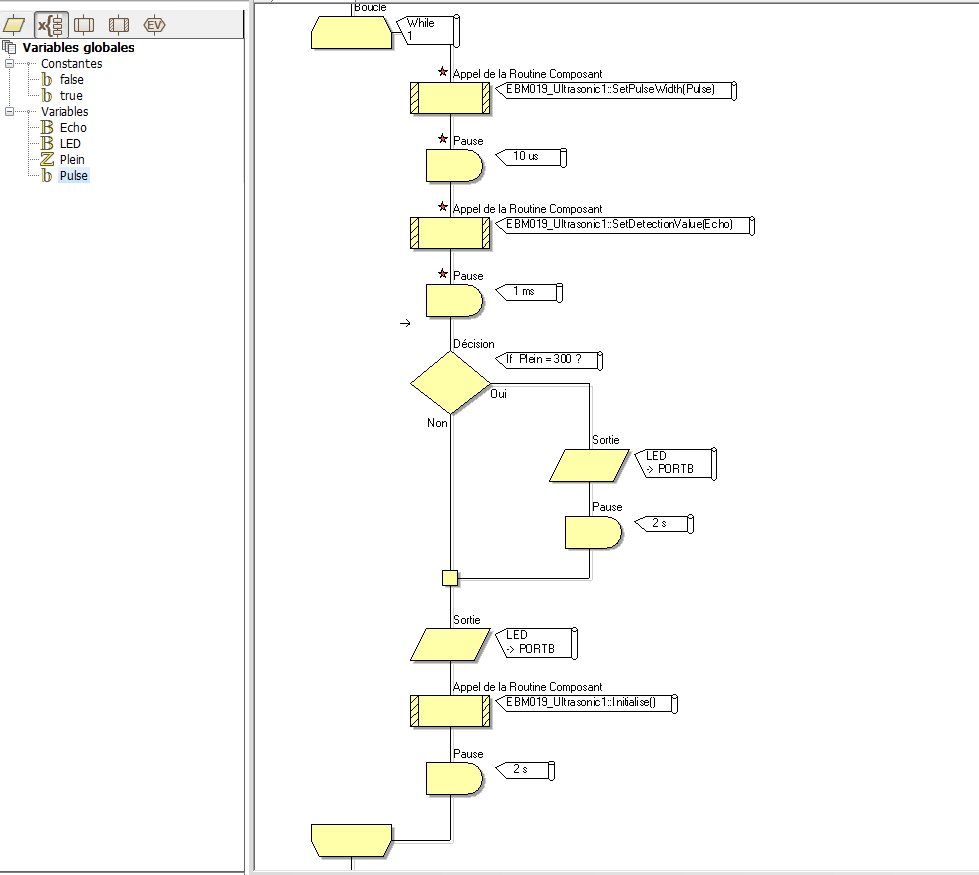The width and height of the screenshot is (979, 875).
Task: Select the Pulse variable
Action: tap(74, 175)
